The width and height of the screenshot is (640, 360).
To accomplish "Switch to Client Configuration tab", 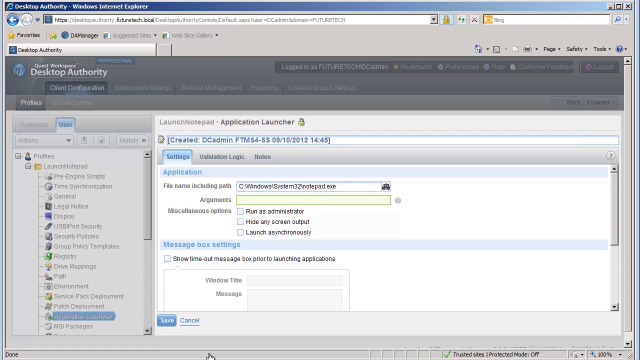I will point(77,88).
